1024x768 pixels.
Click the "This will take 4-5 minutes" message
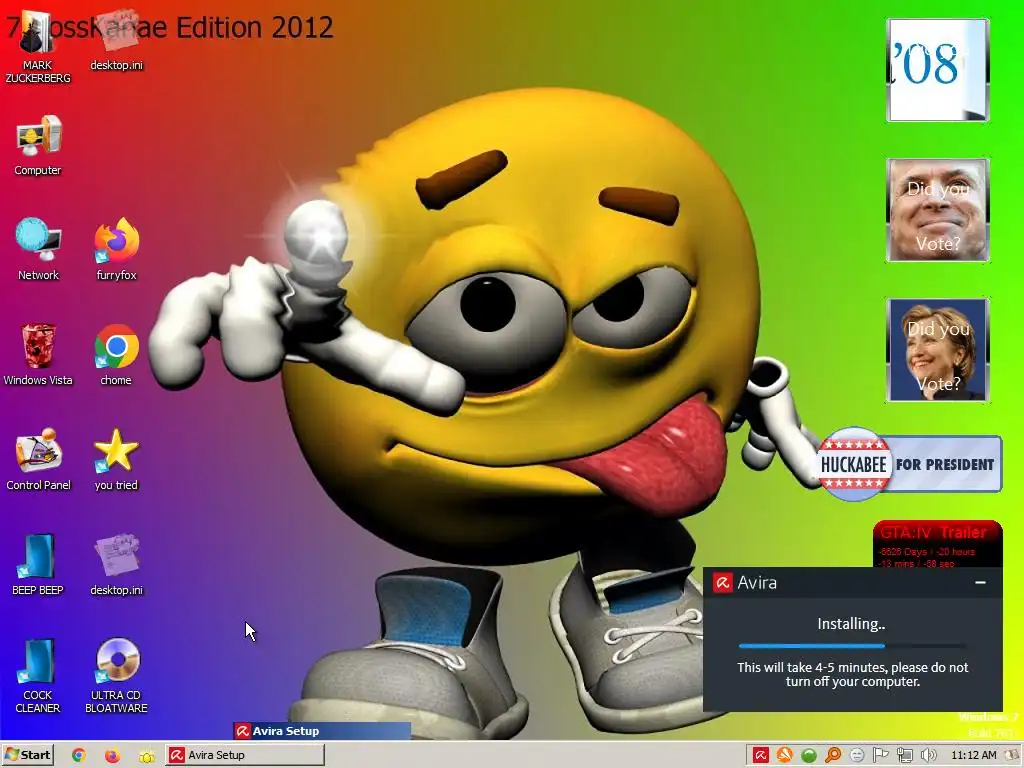[x=852, y=675]
